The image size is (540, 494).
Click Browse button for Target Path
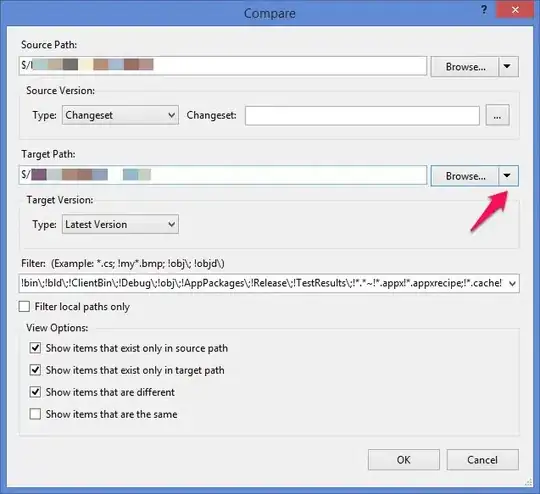tap(465, 176)
